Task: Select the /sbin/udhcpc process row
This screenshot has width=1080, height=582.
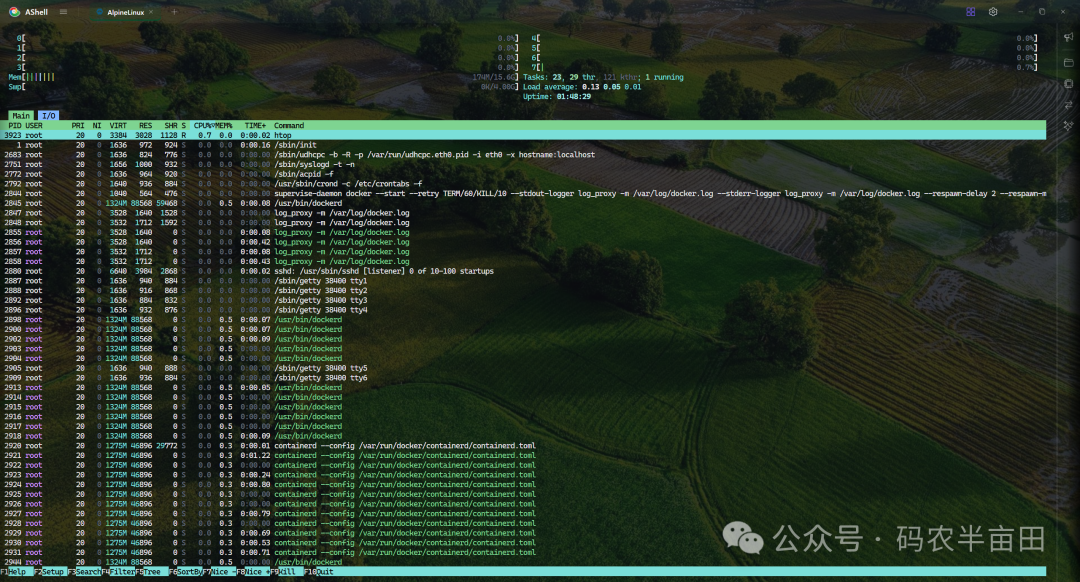Action: 523,155
